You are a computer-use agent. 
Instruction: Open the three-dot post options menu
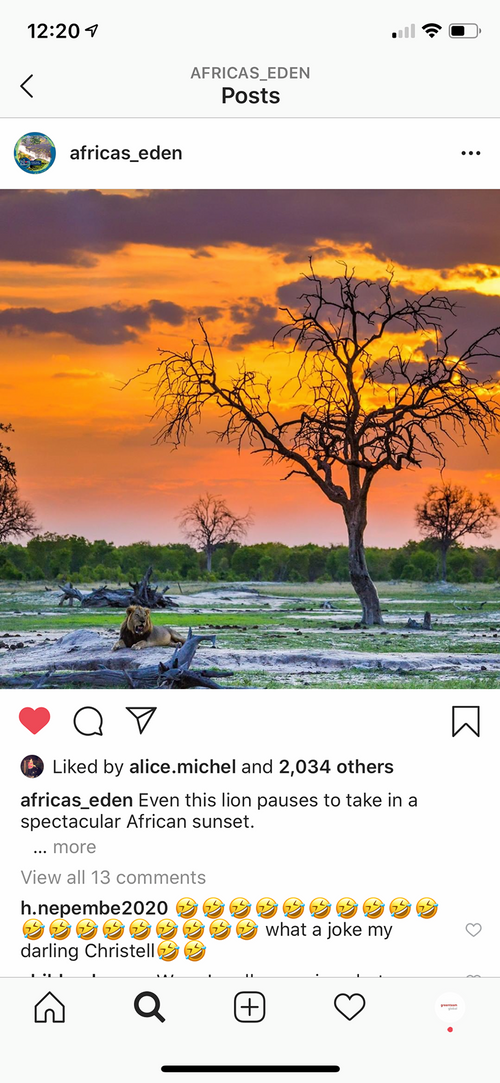(x=470, y=153)
